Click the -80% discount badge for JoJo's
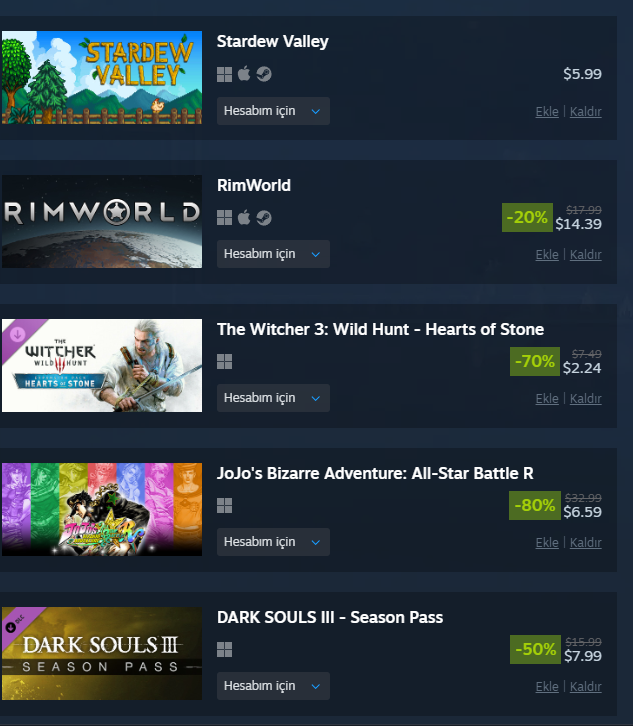The image size is (633, 726). click(x=535, y=505)
